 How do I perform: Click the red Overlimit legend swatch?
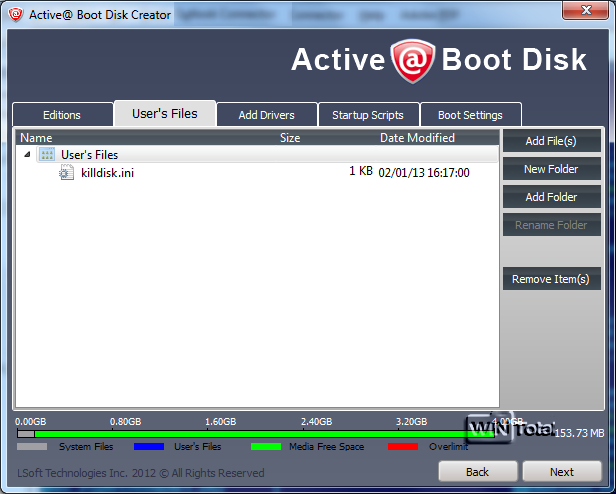(403, 446)
